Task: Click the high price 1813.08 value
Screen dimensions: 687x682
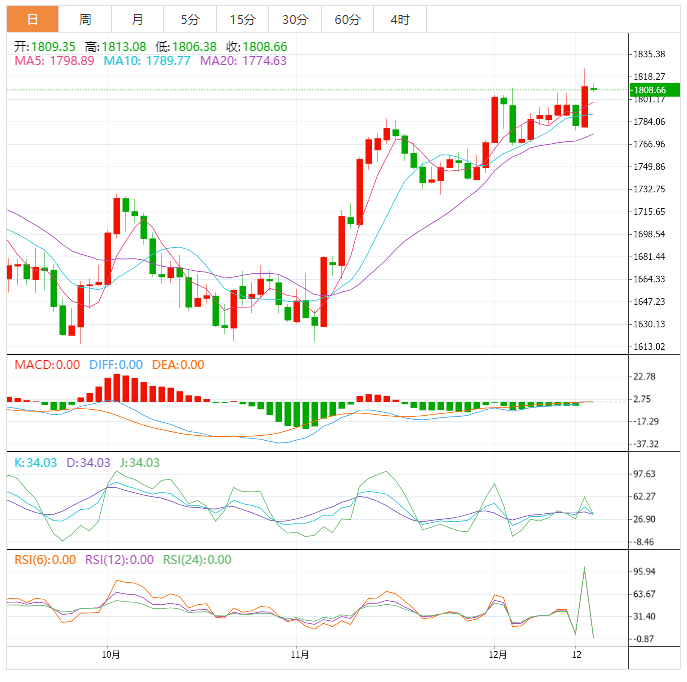Action: [124, 46]
